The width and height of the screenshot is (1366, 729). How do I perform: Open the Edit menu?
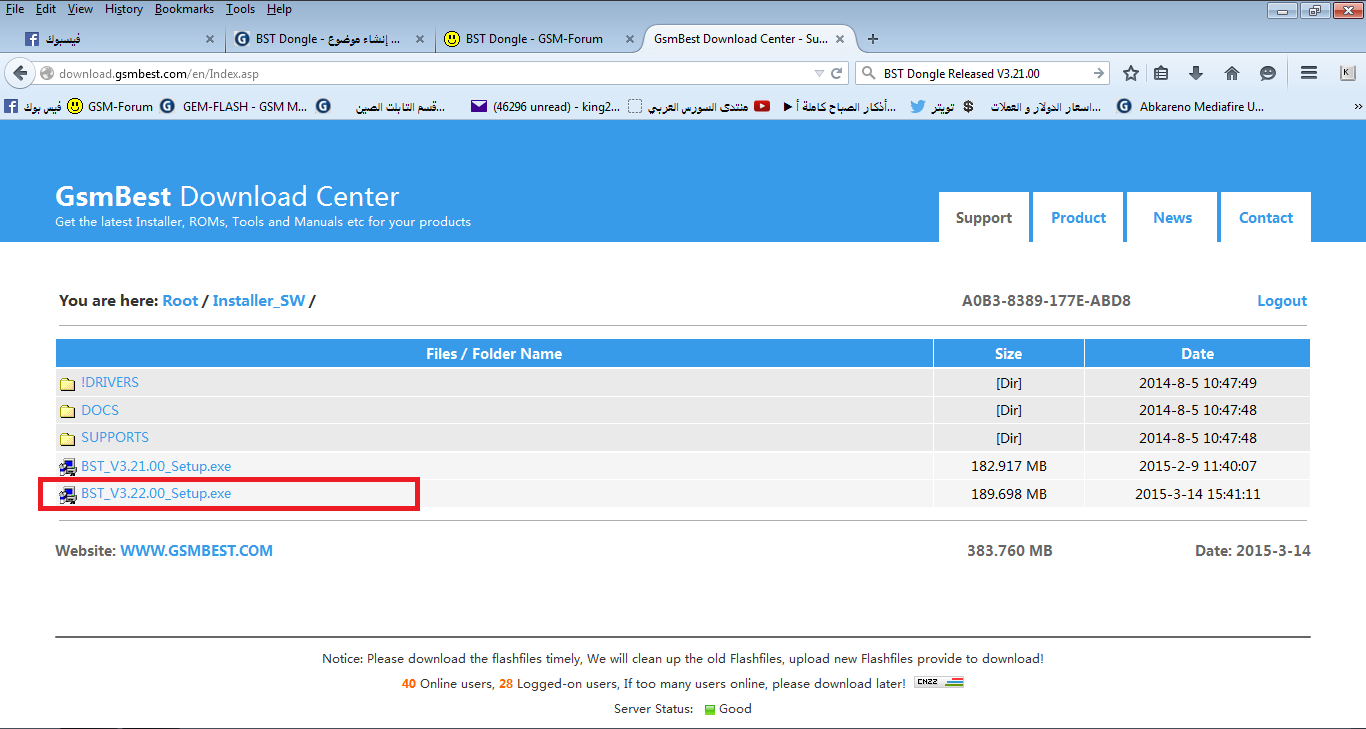[x=46, y=9]
